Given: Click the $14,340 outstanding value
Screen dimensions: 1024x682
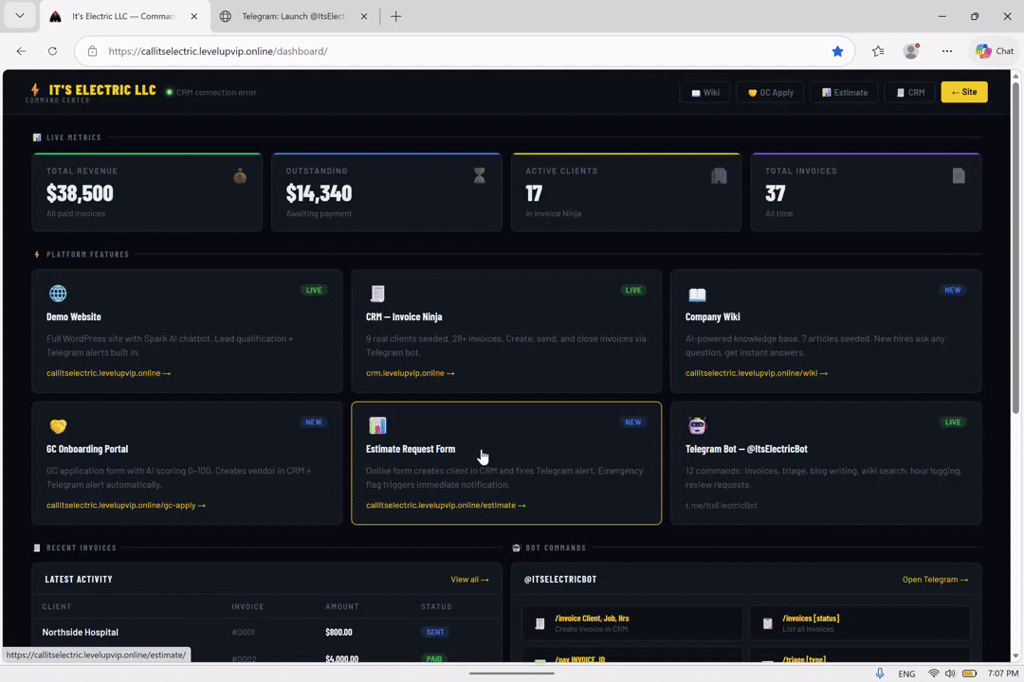Looking at the screenshot, I should click(x=319, y=193).
